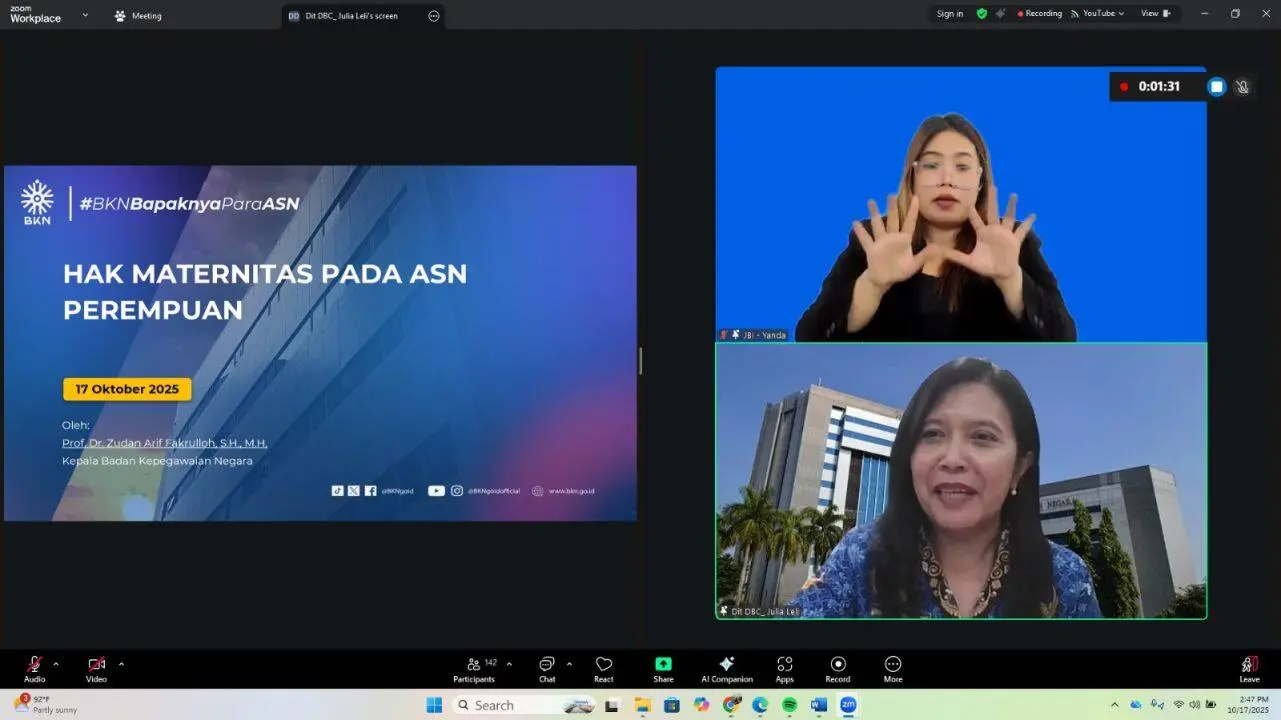The height and width of the screenshot is (720, 1281).
Task: Start a new Record action
Action: [838, 668]
